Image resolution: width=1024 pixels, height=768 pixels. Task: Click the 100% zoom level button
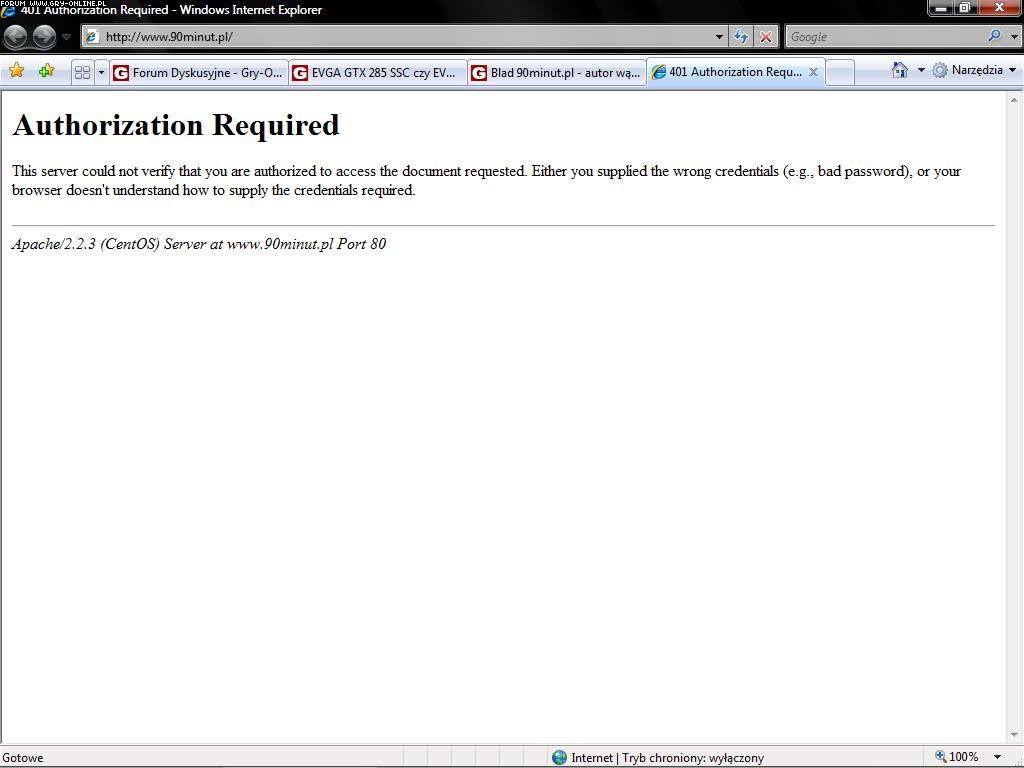957,757
